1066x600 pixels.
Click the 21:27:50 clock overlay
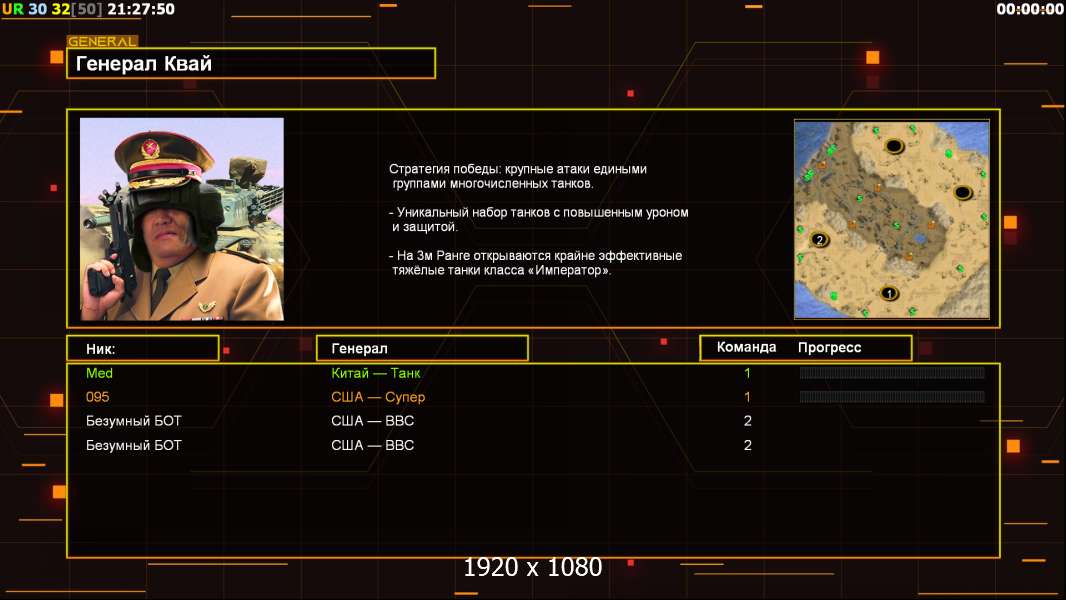coord(141,9)
